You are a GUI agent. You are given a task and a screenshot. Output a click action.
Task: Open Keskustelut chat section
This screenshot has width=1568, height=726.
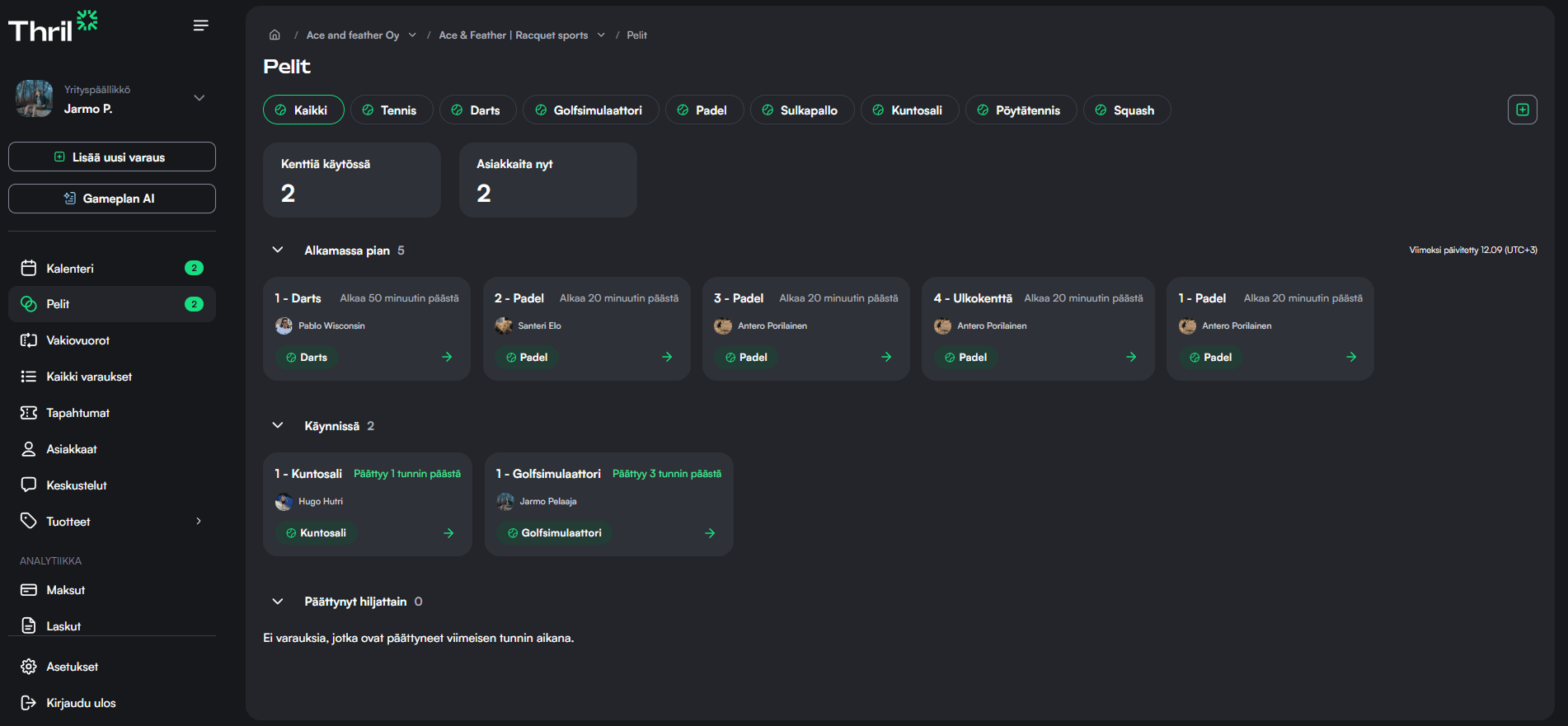(x=76, y=485)
